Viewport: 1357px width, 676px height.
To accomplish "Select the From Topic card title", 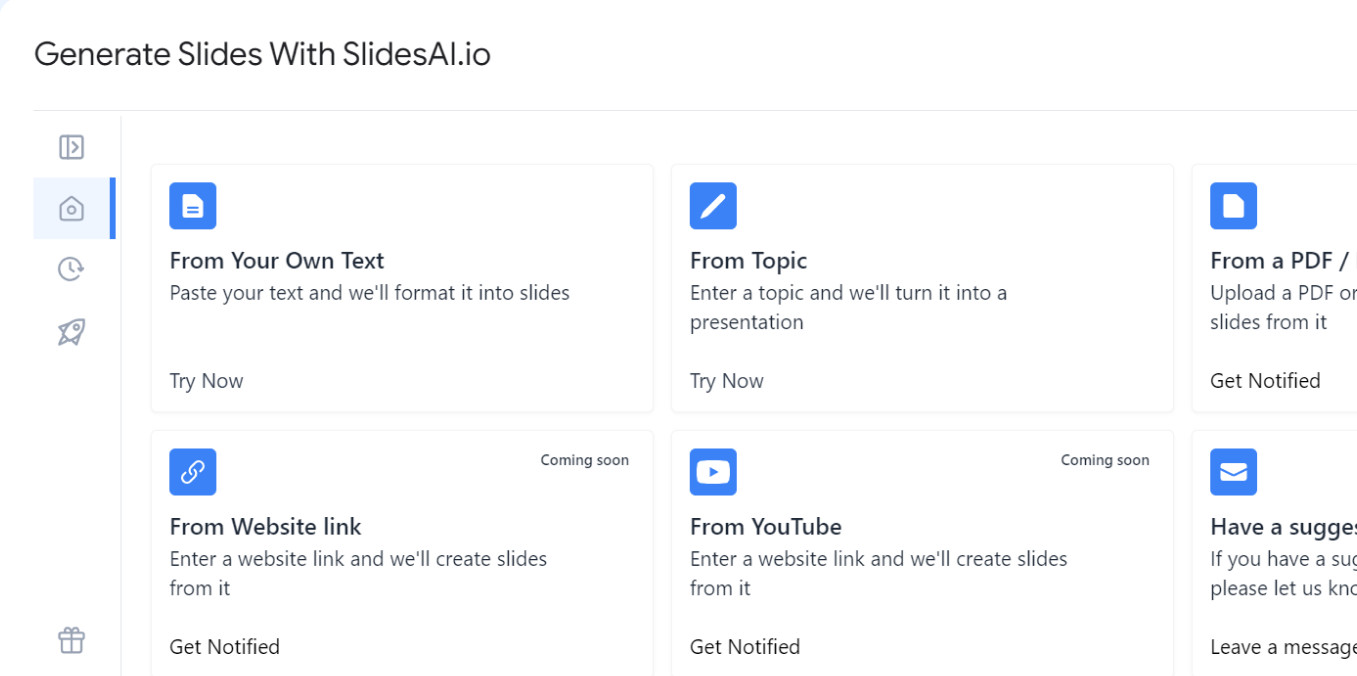I will click(748, 261).
